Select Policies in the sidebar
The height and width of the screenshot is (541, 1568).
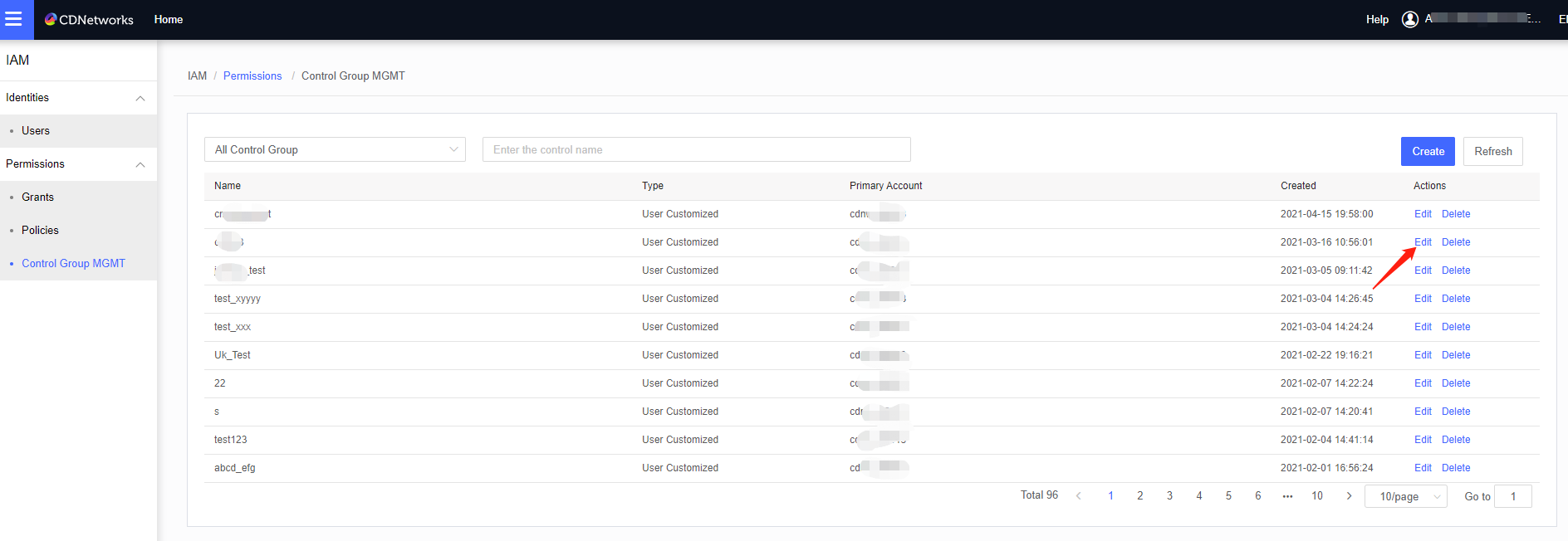pyautogui.click(x=40, y=231)
